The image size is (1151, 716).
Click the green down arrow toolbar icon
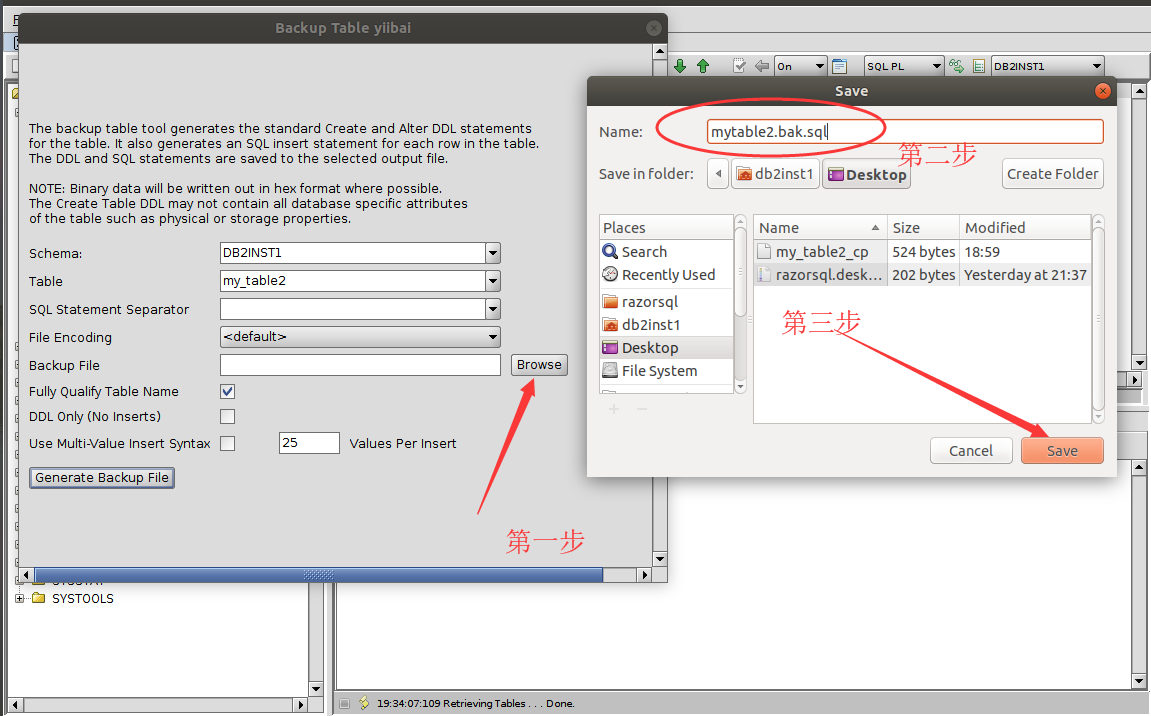pyautogui.click(x=680, y=66)
